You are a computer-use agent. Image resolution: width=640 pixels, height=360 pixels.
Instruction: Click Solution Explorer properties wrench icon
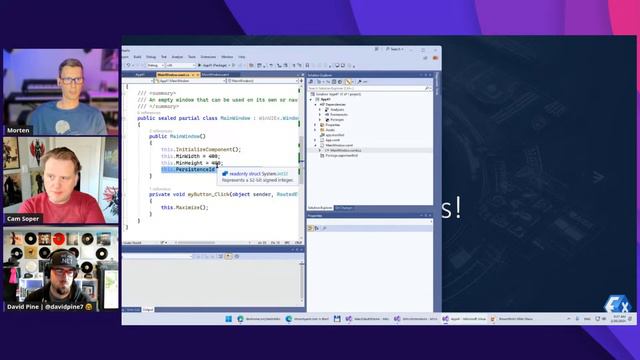click(x=359, y=82)
